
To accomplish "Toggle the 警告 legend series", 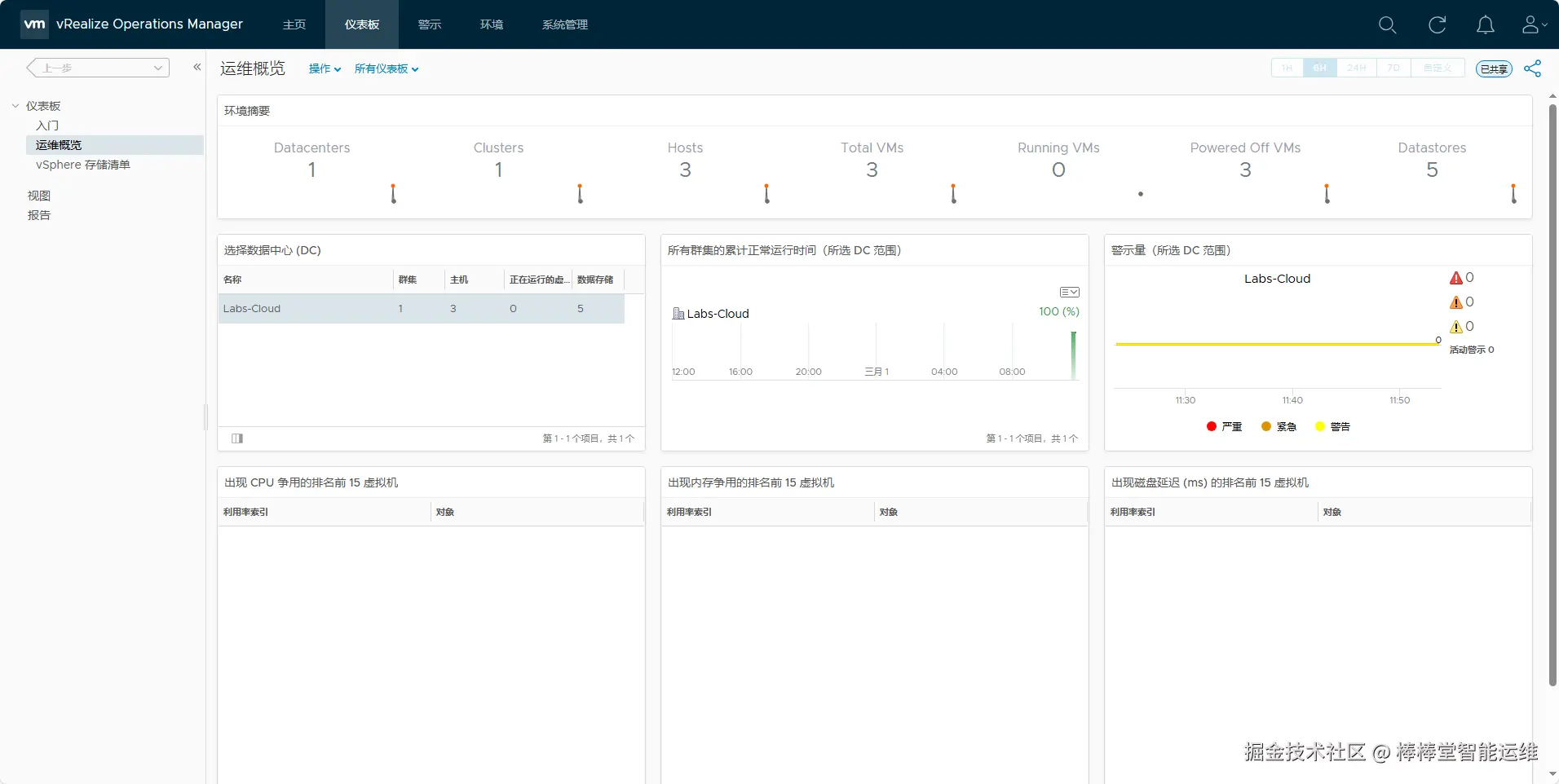I will click(x=1332, y=426).
